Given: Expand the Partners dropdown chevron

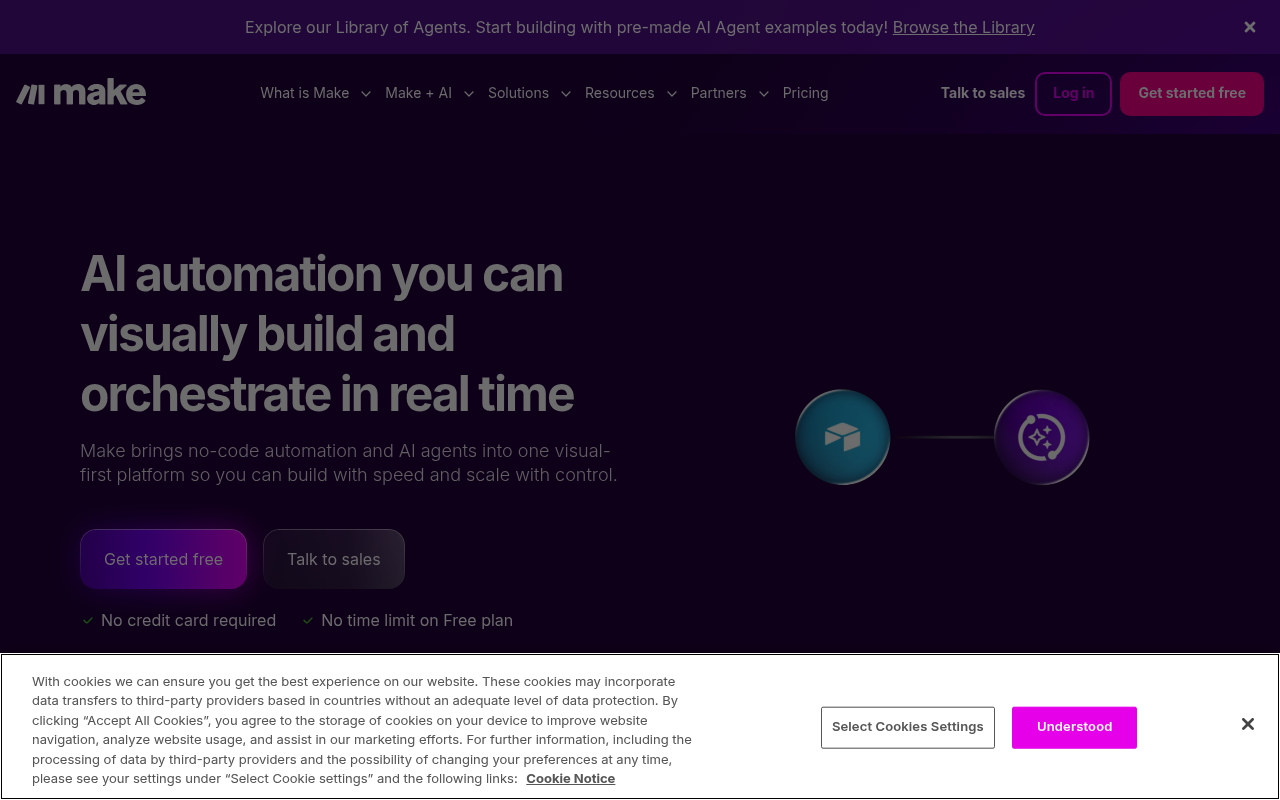Looking at the screenshot, I should (763, 94).
